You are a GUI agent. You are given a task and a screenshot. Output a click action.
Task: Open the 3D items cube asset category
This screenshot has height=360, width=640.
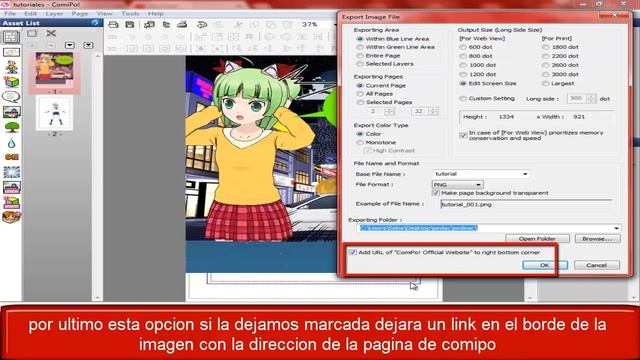(x=11, y=82)
